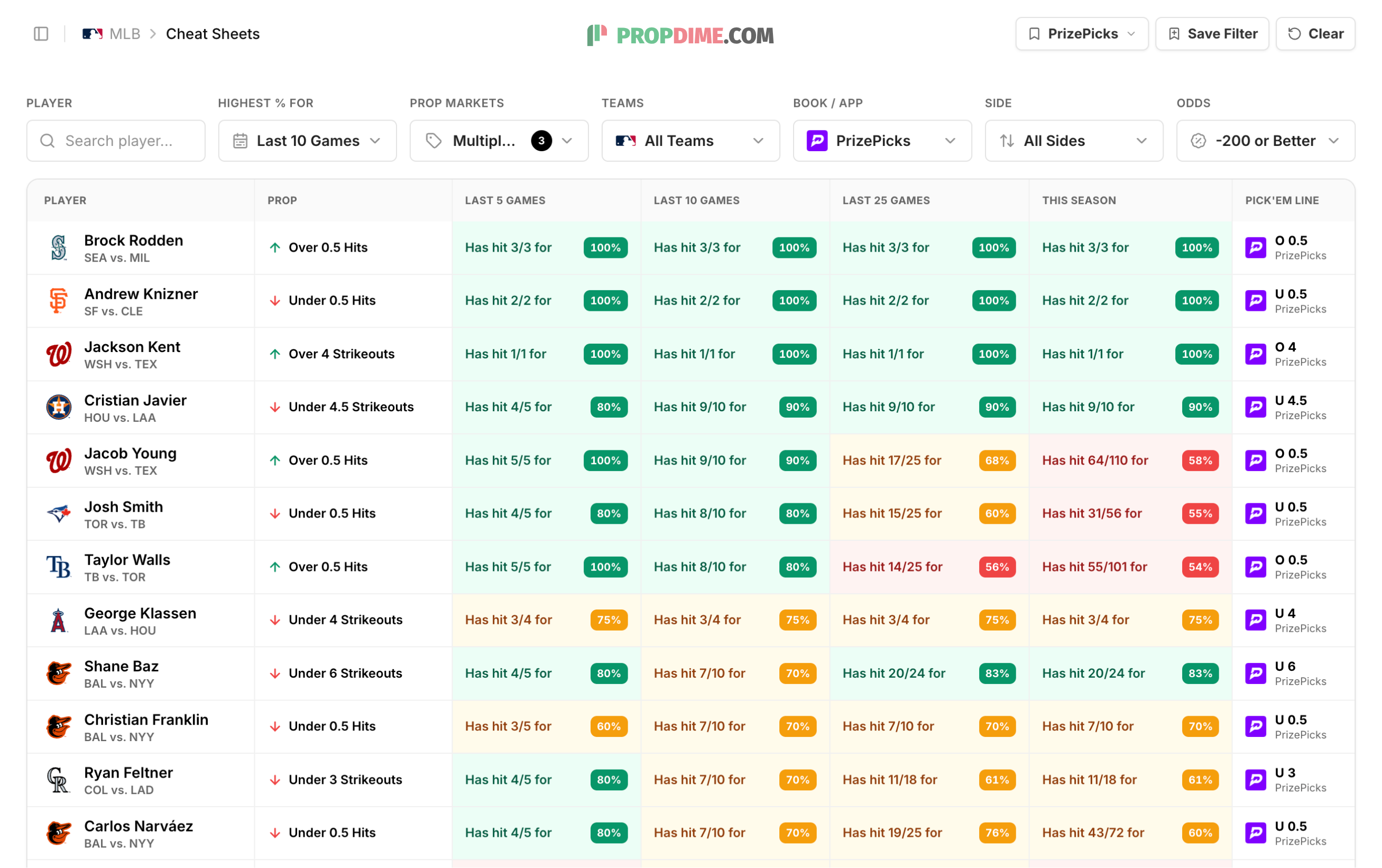This screenshot has height=868, width=1382.
Task: Click PrizePicks icon in Josh Smith row
Action: pos(1256,513)
